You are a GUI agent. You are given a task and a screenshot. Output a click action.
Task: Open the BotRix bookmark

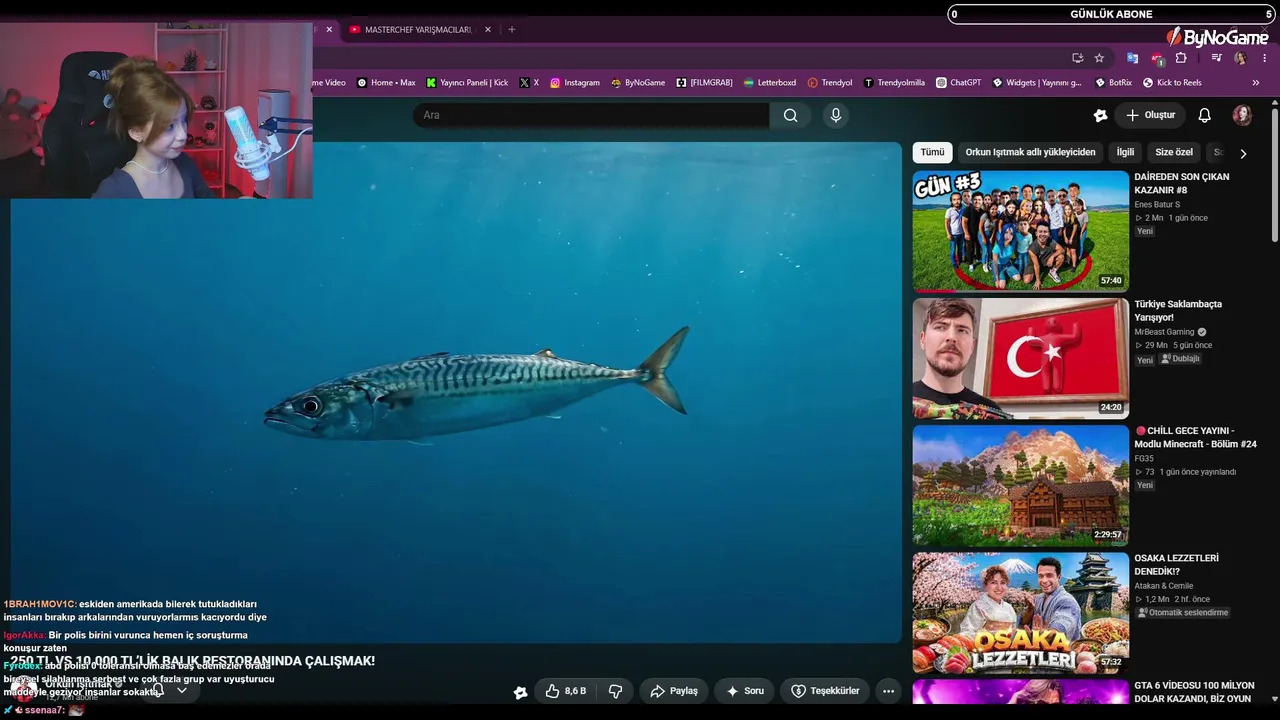[x=1114, y=83]
